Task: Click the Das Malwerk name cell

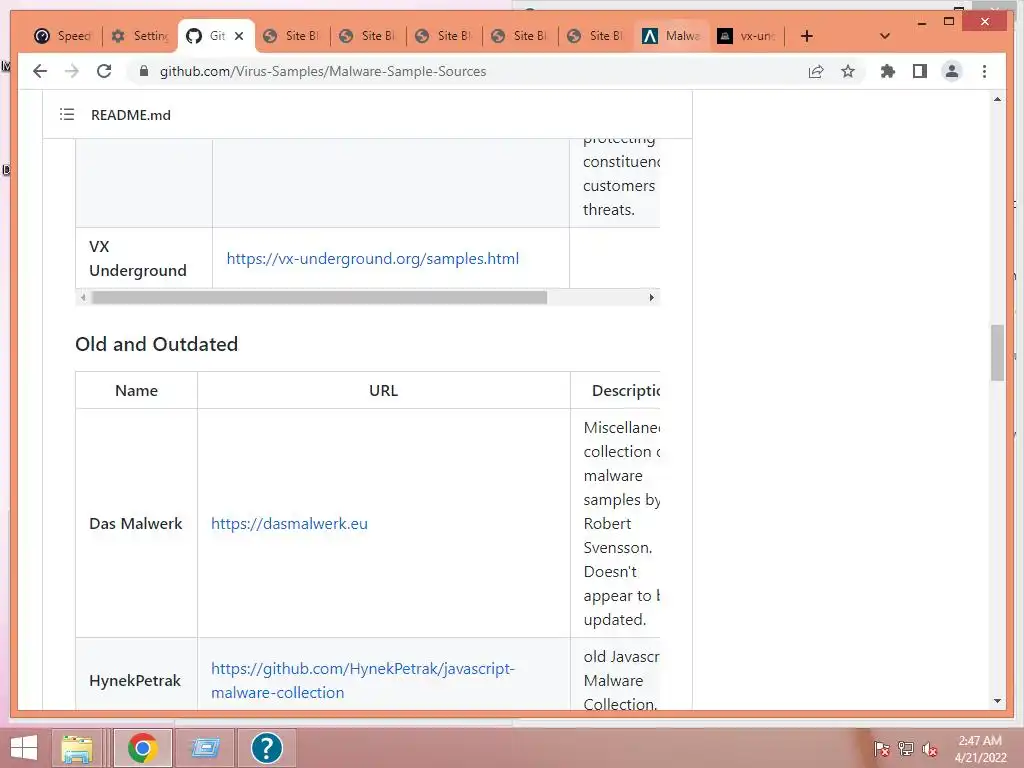Action: point(136,524)
